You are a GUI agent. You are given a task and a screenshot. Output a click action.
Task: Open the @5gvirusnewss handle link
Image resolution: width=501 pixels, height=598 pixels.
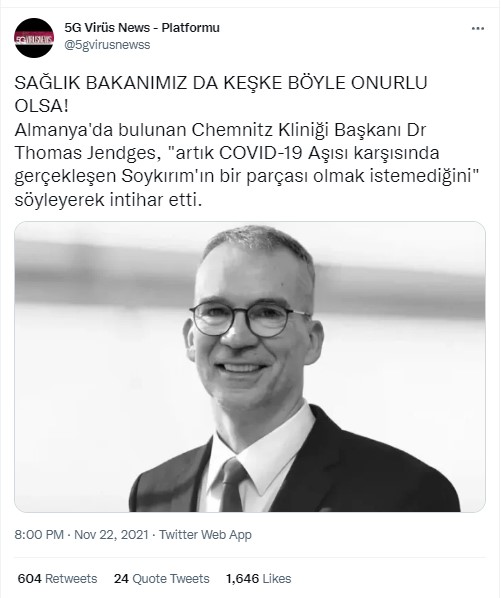pyautogui.click(x=107, y=45)
